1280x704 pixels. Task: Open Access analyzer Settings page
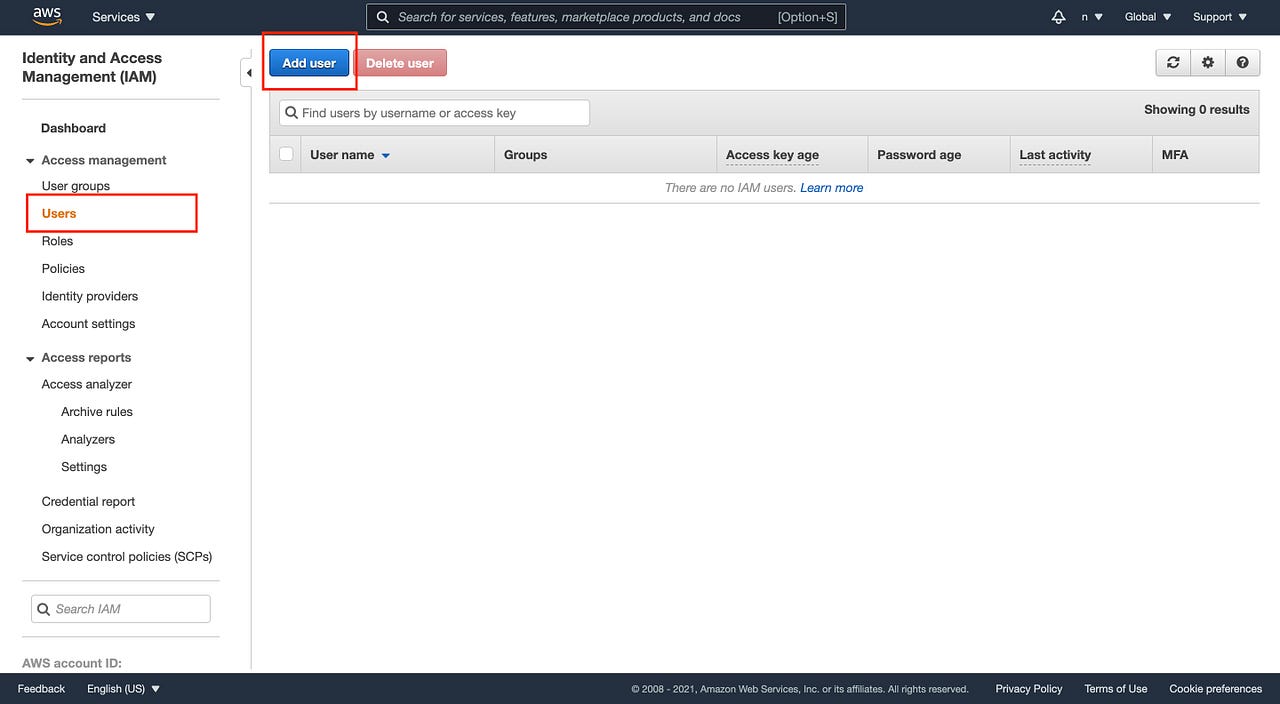(x=84, y=467)
